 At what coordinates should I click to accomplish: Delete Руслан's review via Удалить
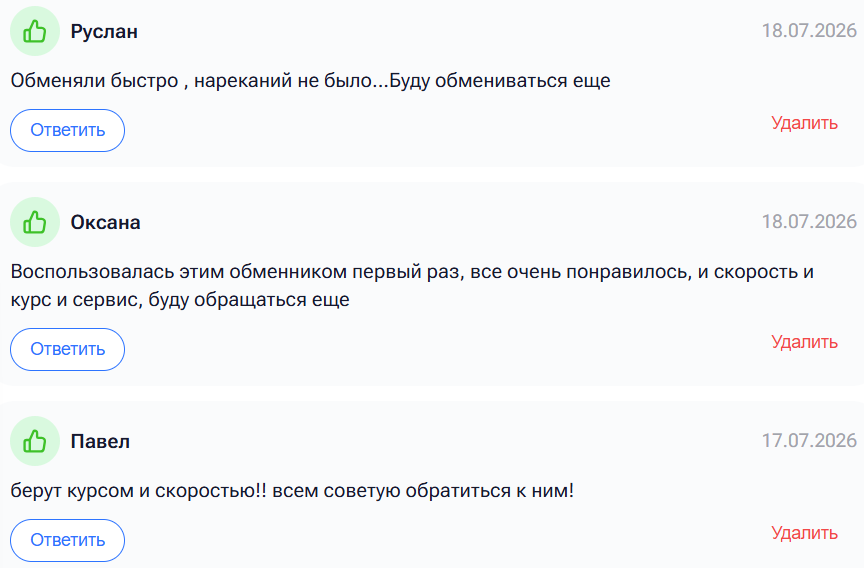click(x=804, y=123)
